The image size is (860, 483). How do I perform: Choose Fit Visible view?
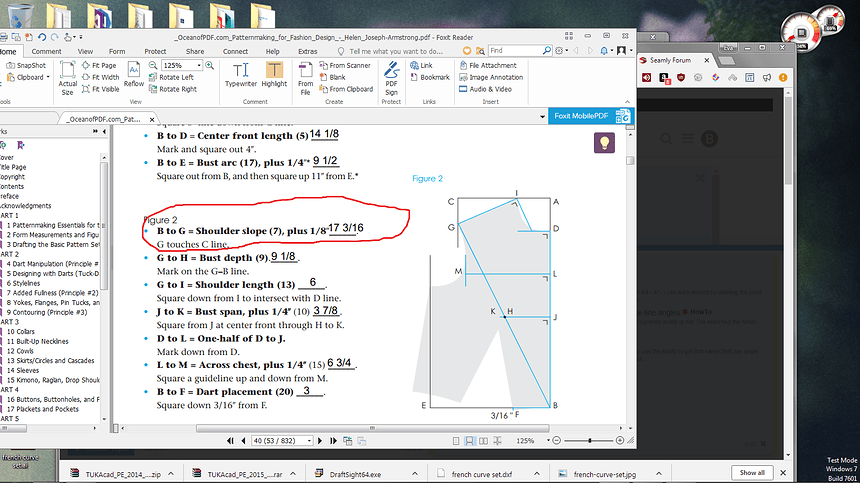(100, 89)
